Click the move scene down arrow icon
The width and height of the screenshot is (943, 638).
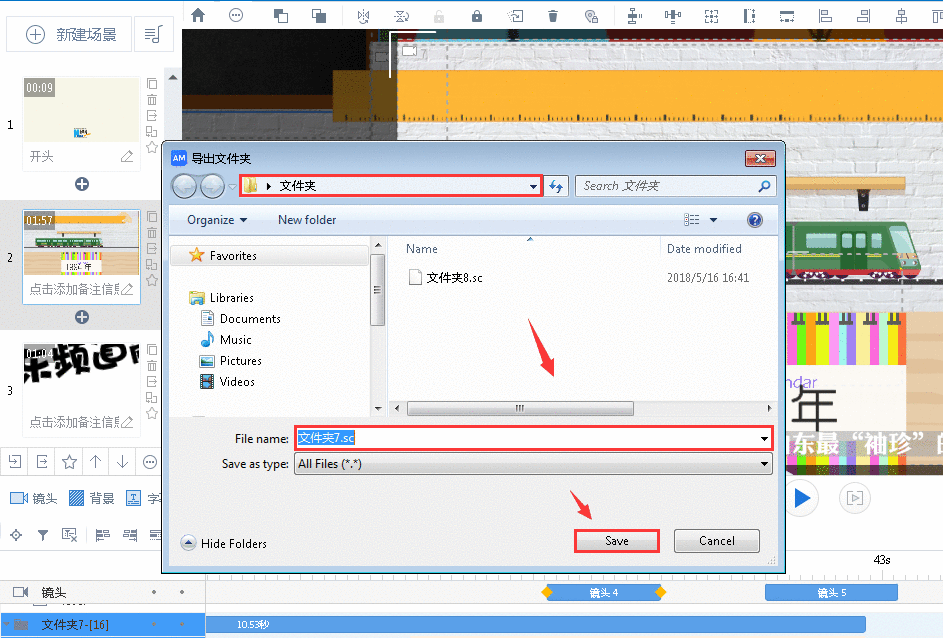click(x=122, y=461)
